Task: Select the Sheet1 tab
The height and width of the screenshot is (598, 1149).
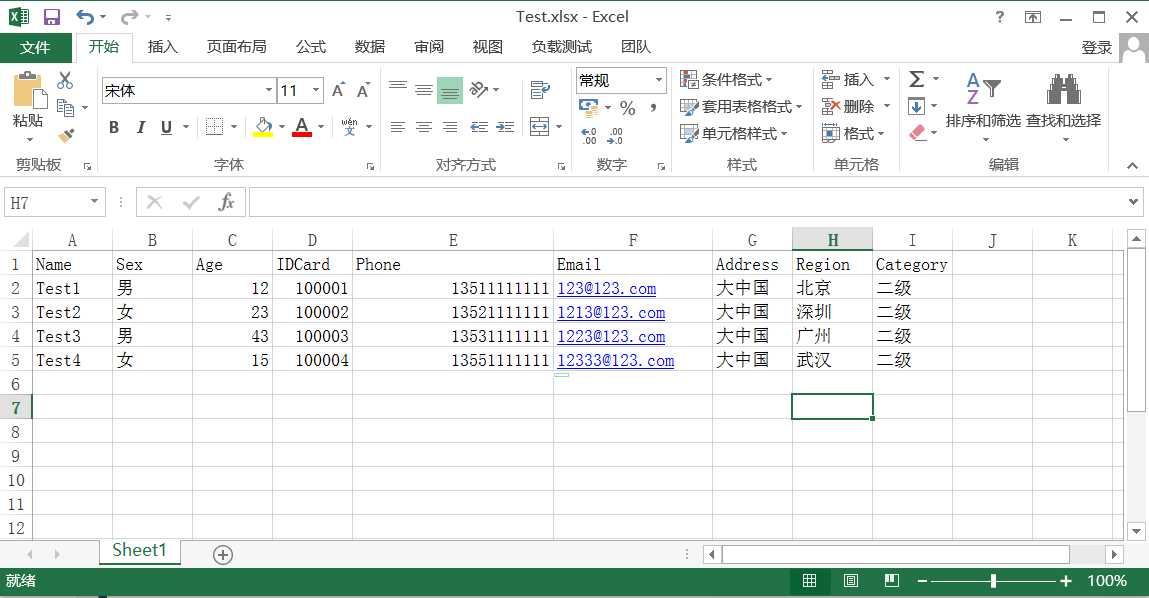Action: pyautogui.click(x=139, y=551)
